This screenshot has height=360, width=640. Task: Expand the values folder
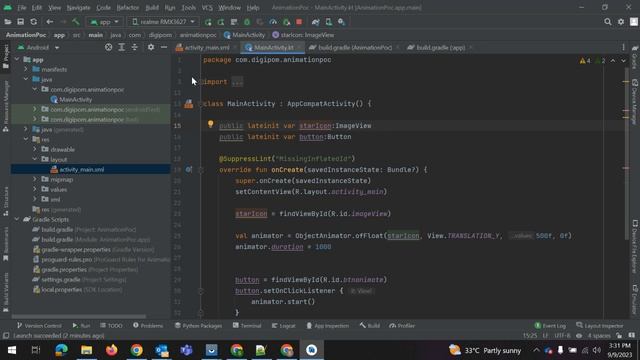coord(35,189)
